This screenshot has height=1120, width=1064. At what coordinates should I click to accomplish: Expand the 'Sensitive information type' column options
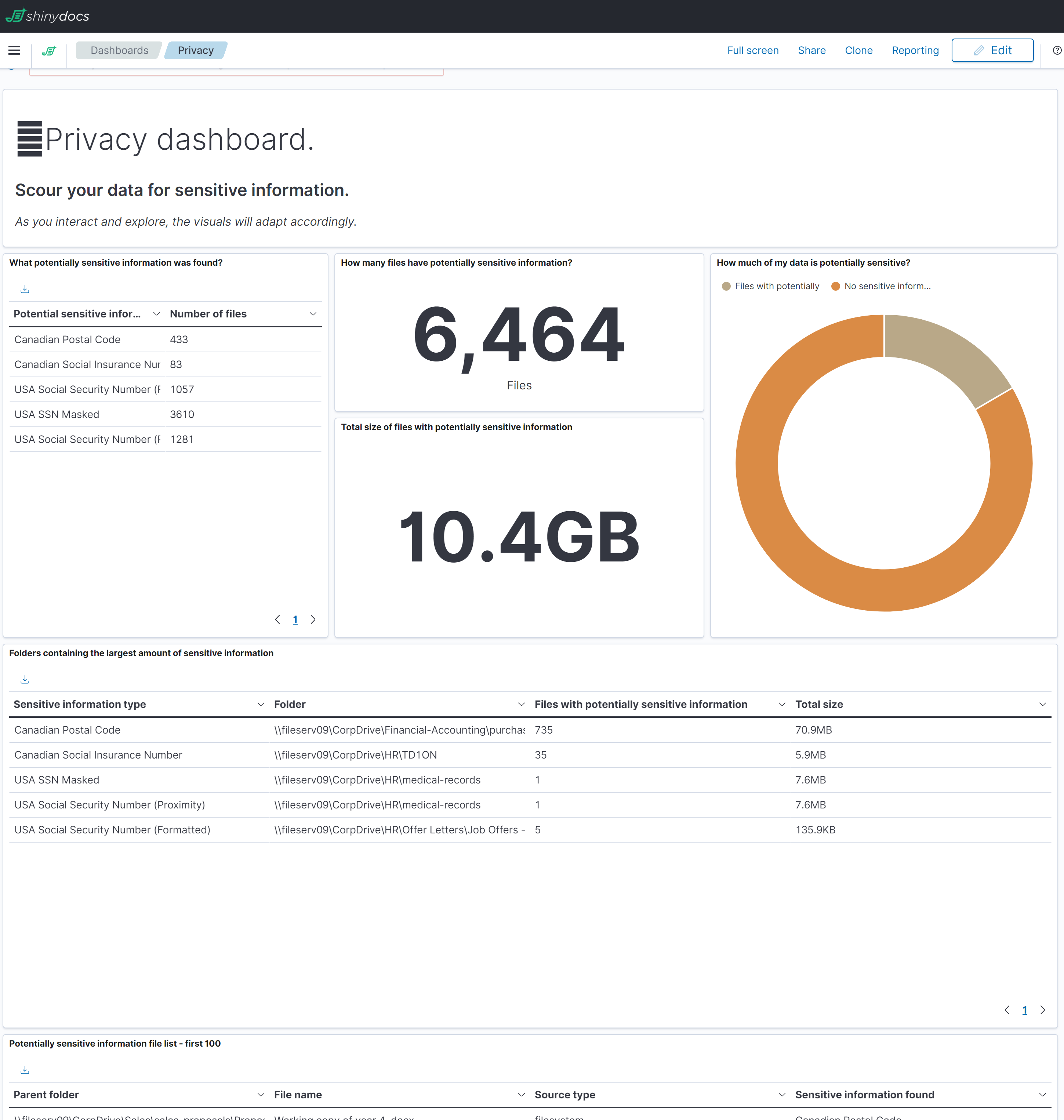pyautogui.click(x=261, y=704)
